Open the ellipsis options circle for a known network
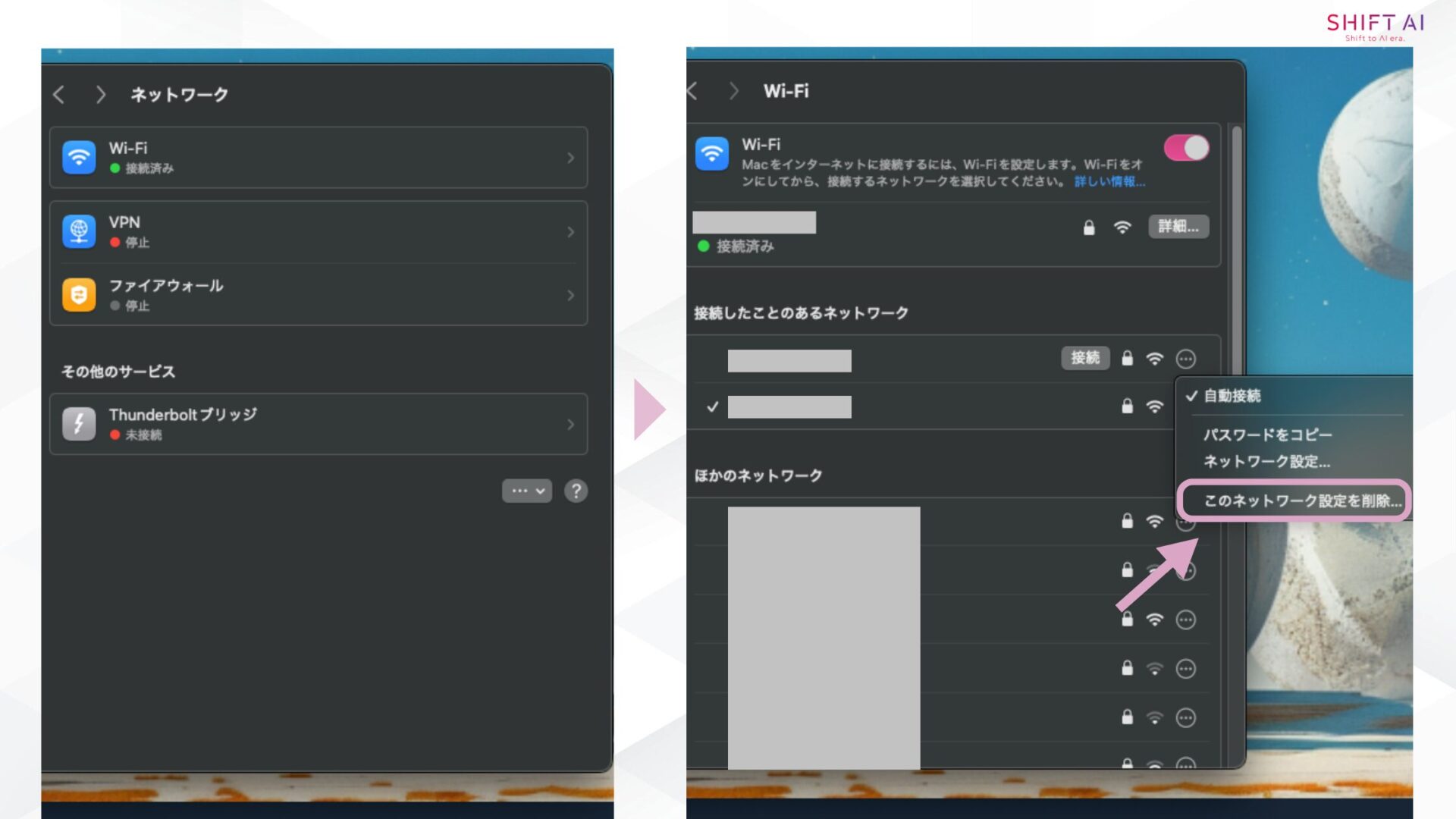1456x819 pixels. coord(1185,358)
